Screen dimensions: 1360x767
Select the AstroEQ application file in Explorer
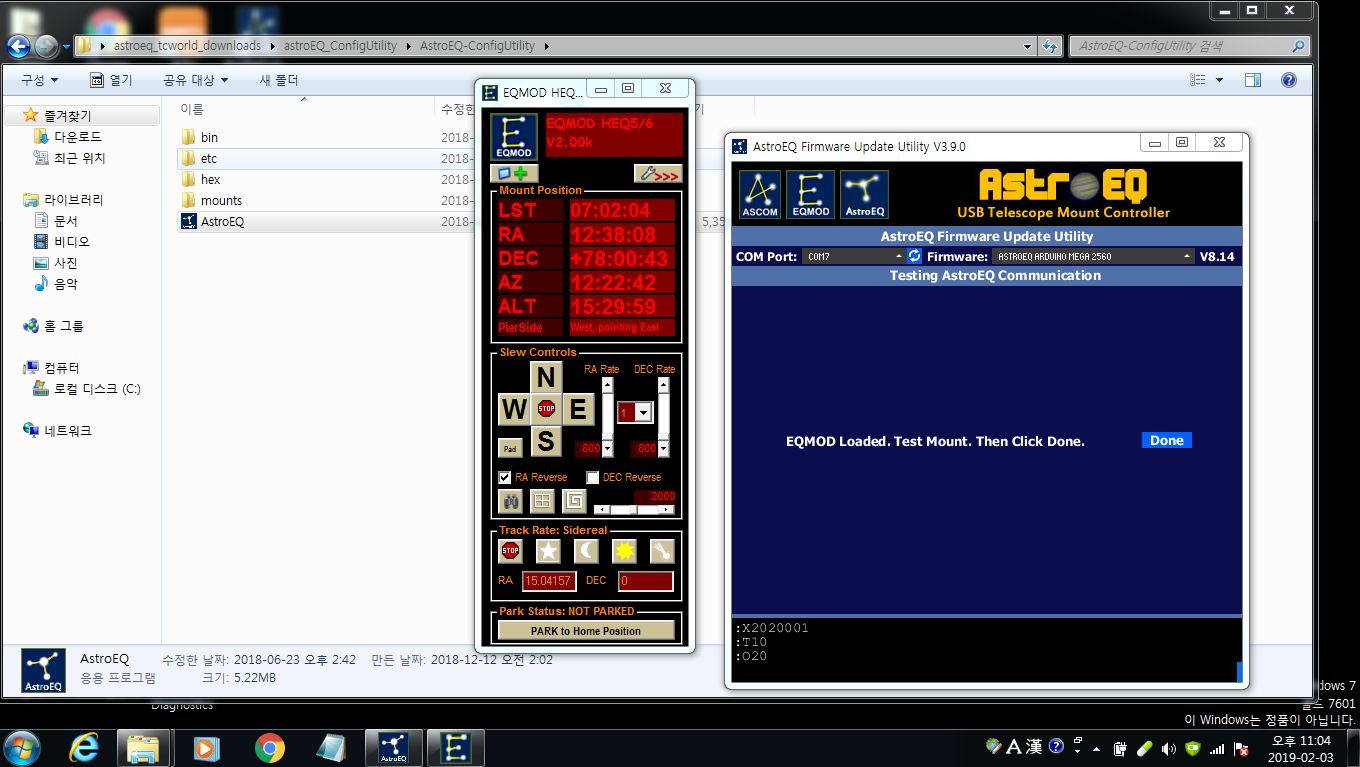coord(222,221)
